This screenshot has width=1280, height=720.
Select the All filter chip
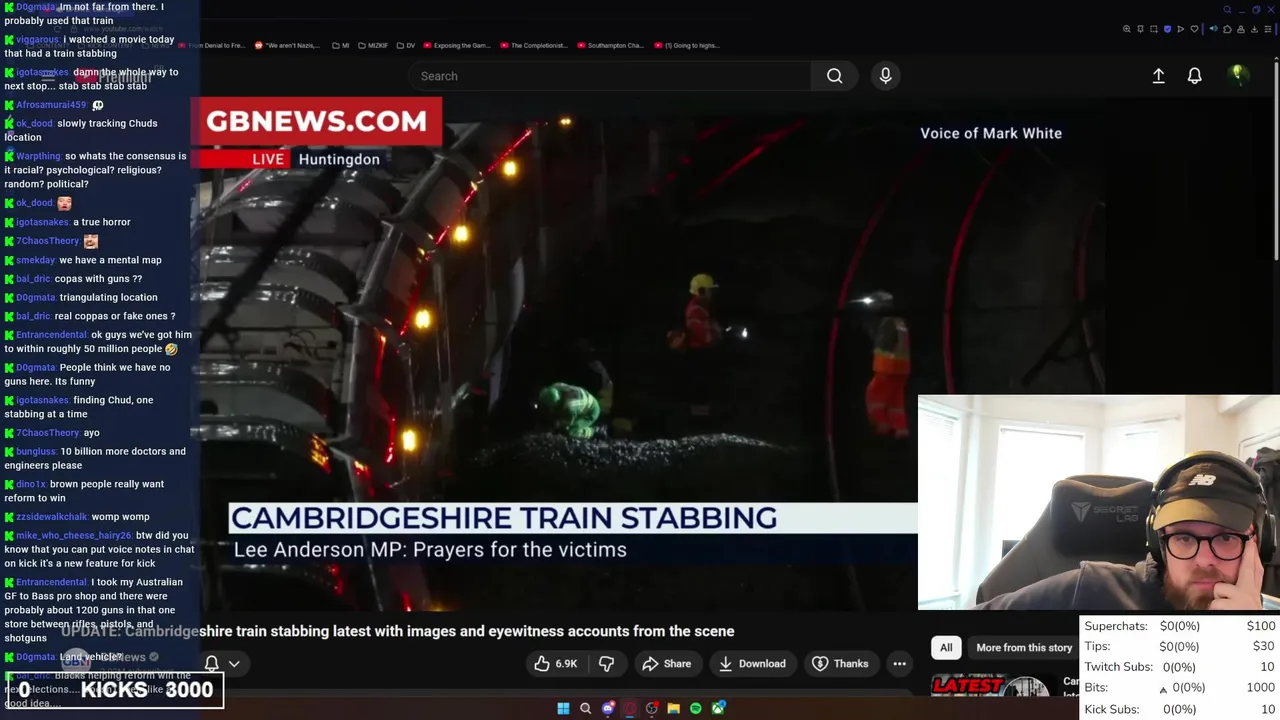[946, 647]
